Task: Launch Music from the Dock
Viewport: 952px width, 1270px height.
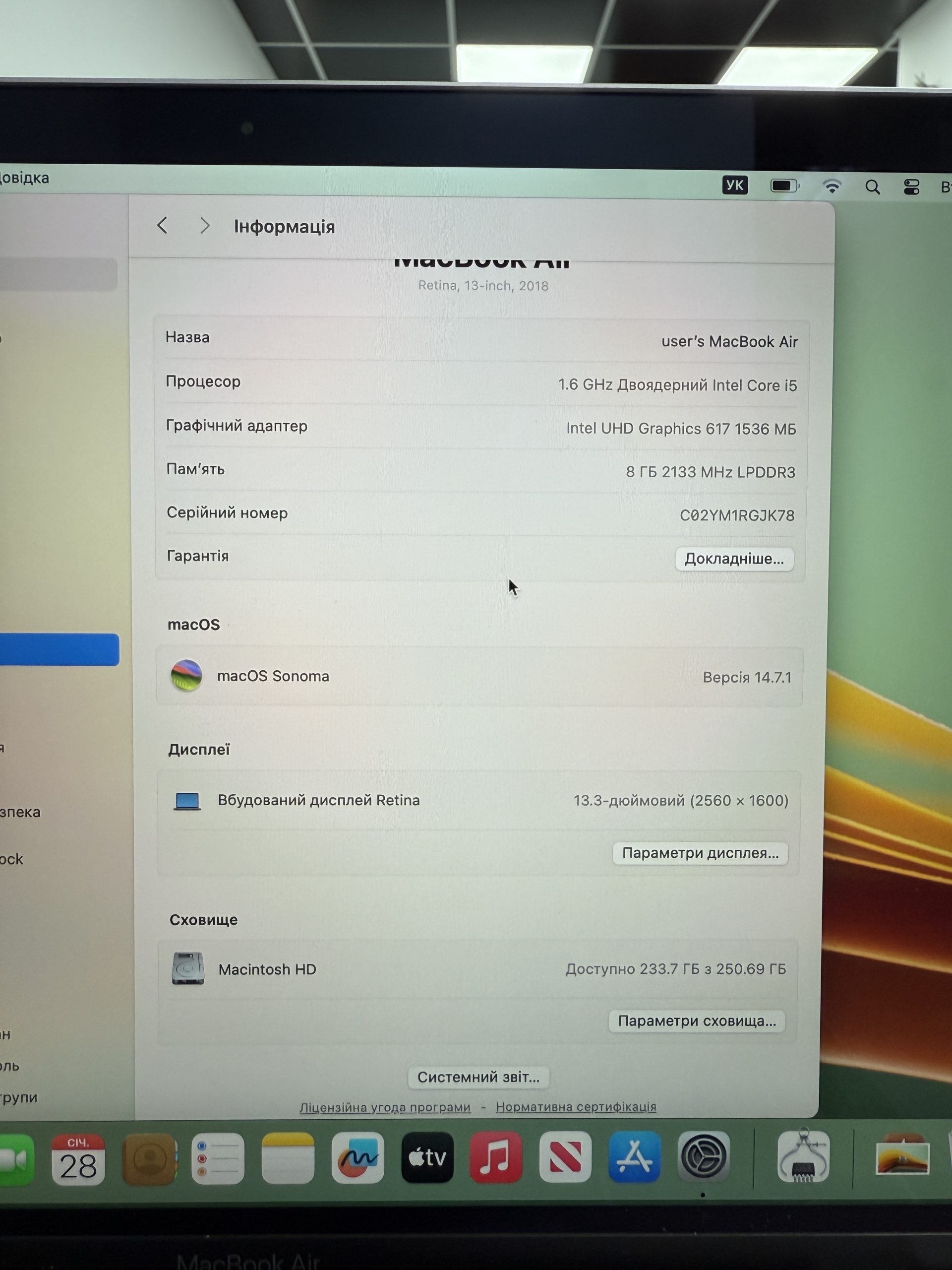Action: 496,1157
